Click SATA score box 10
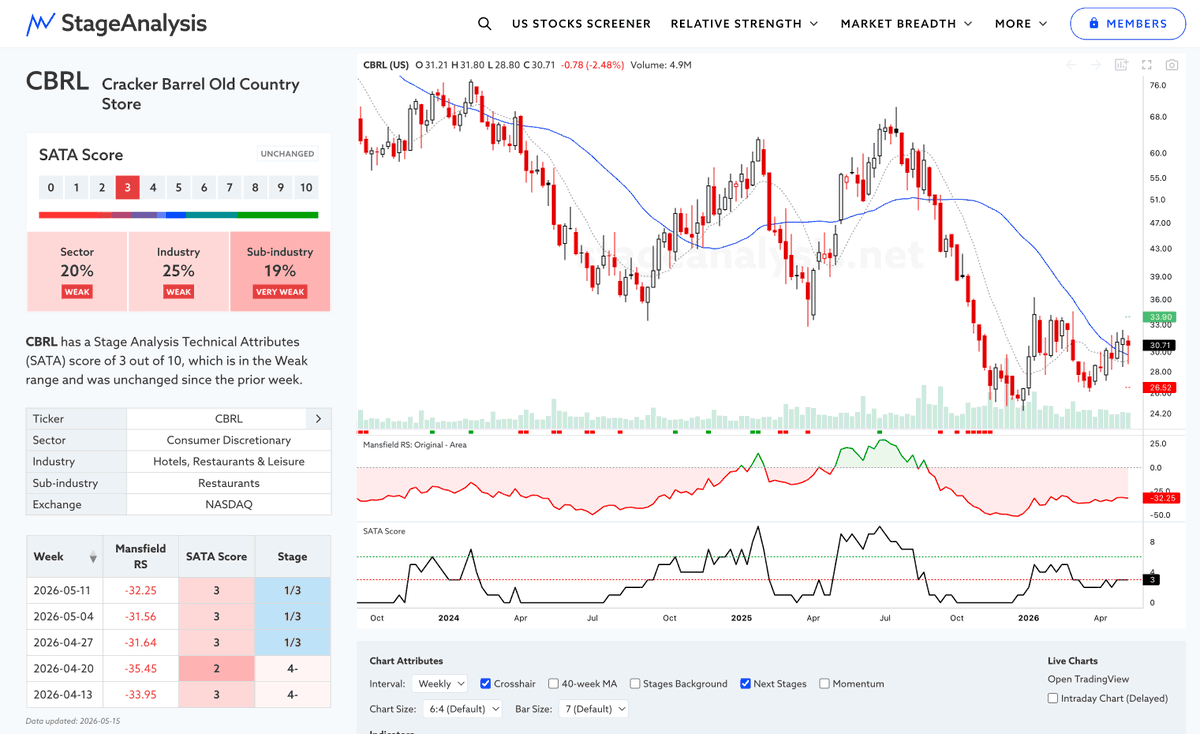The height and width of the screenshot is (734, 1200). tap(306, 187)
